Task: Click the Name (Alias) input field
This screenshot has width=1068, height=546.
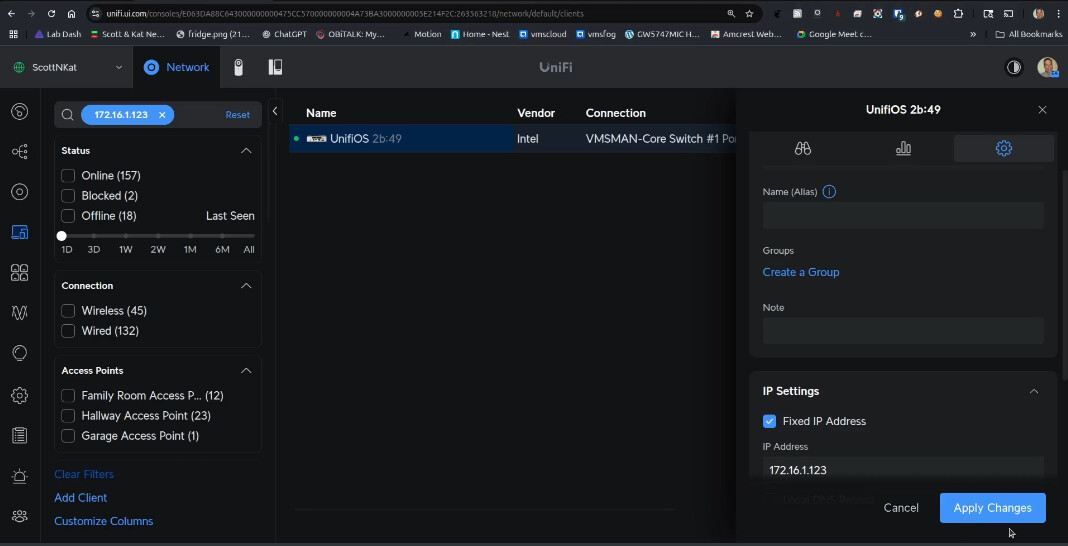Action: click(903, 215)
